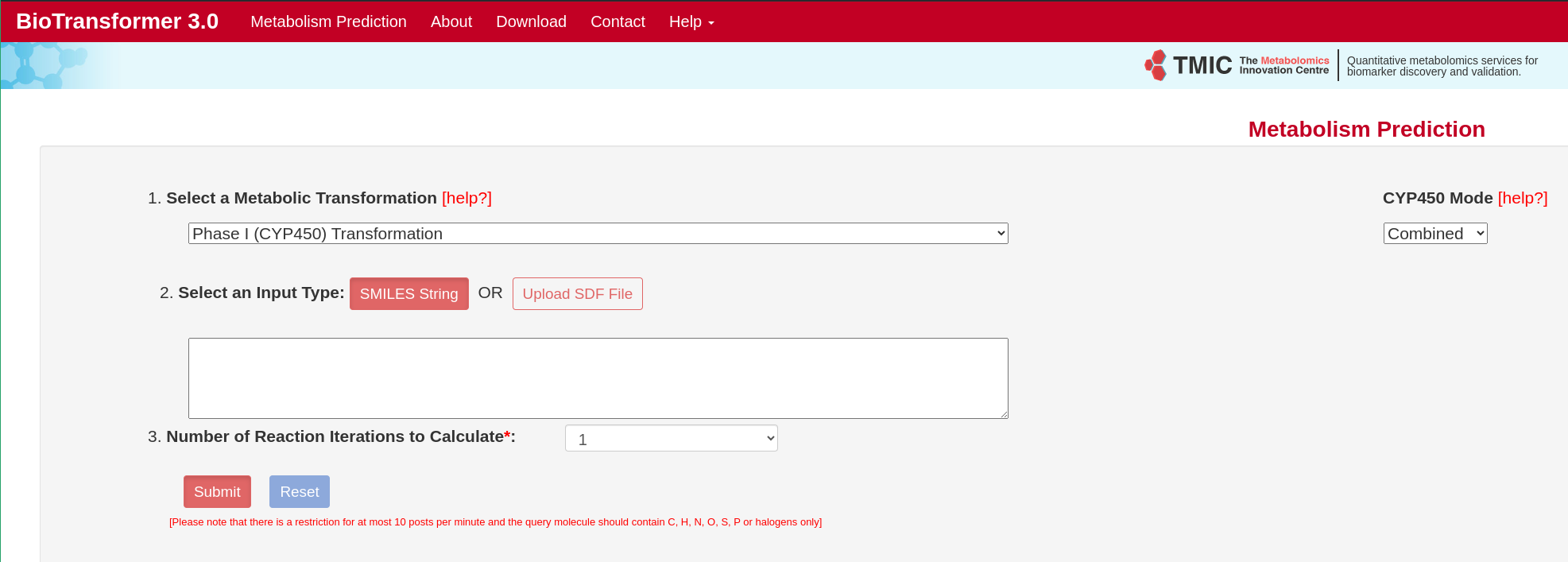Click The Metabolomics Innovation Centre text

(x=1283, y=65)
